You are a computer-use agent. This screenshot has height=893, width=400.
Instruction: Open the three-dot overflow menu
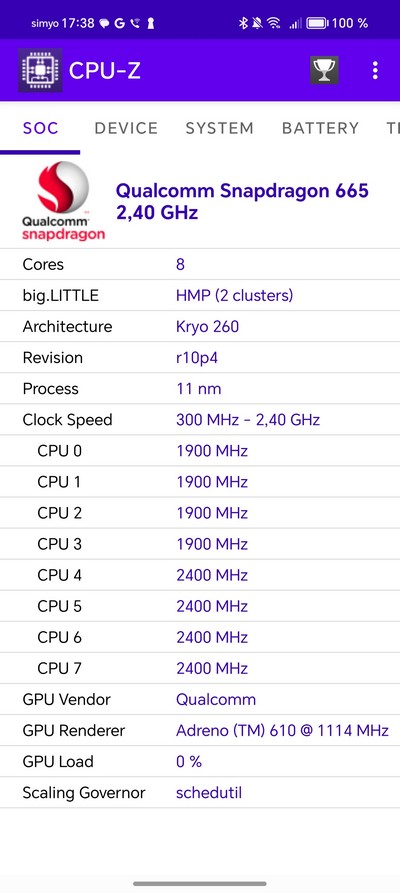click(x=375, y=71)
